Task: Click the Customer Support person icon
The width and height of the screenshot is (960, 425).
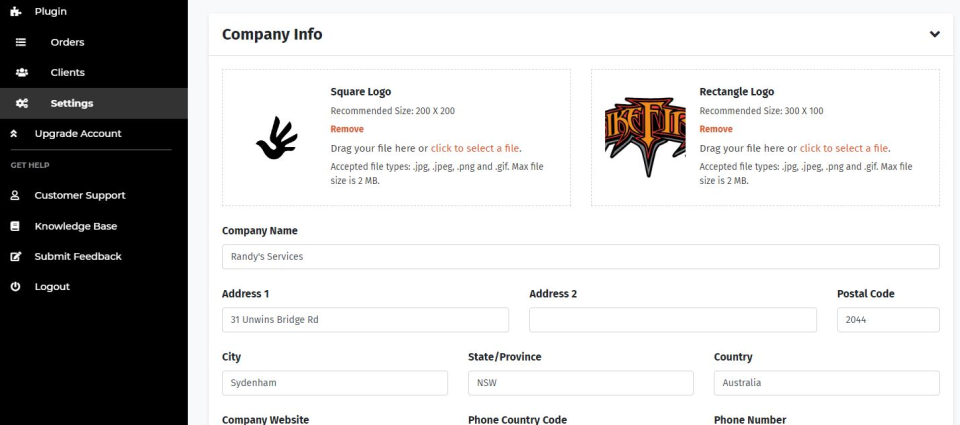Action: point(15,195)
